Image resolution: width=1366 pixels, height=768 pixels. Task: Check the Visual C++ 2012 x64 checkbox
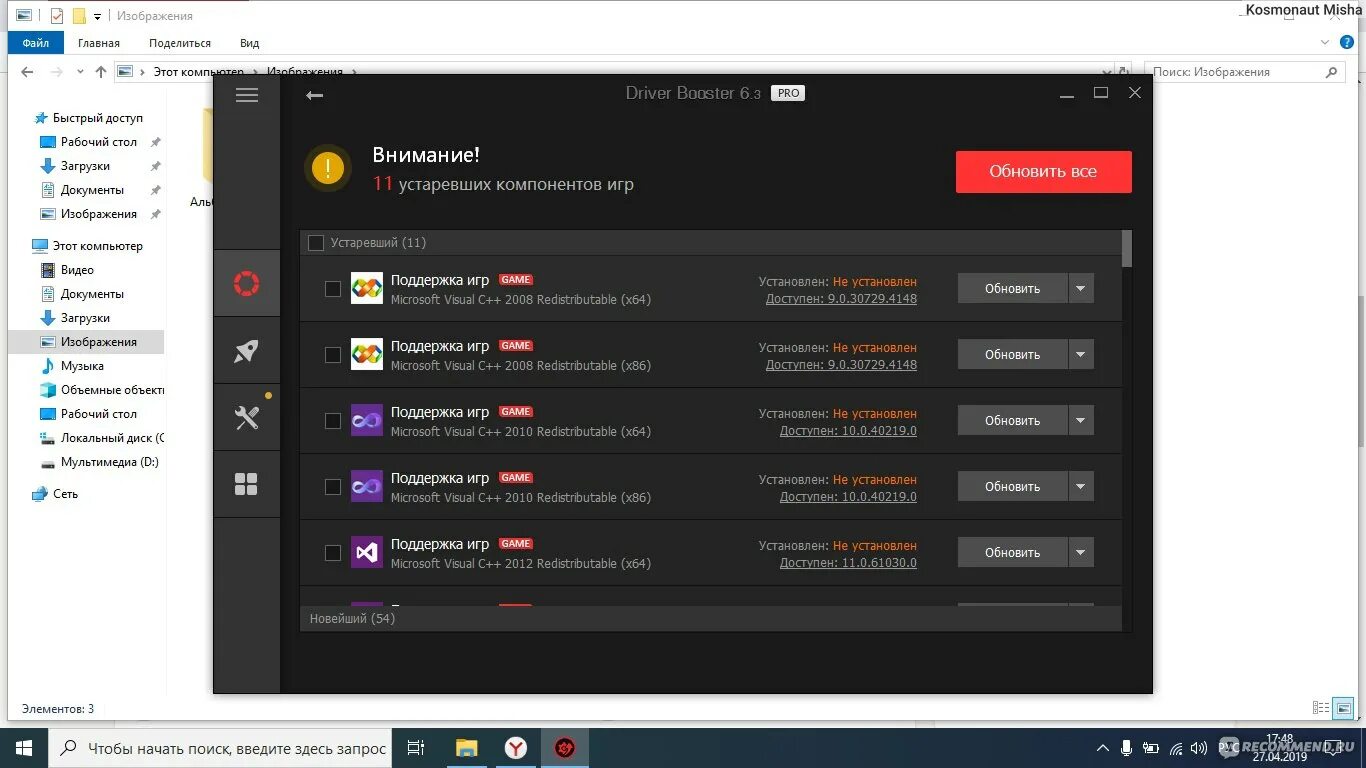pos(333,553)
